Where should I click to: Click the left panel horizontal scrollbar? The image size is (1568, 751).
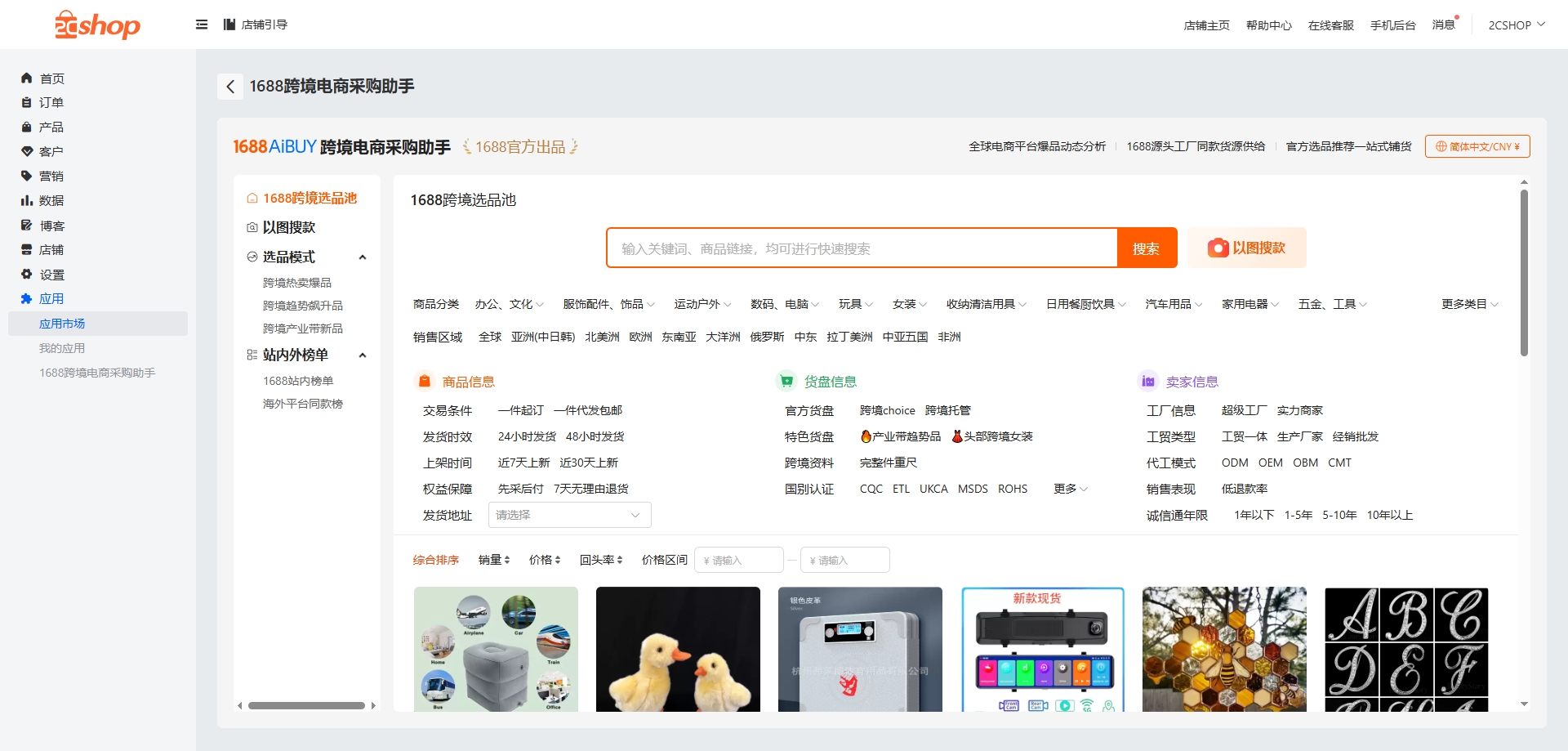click(306, 705)
